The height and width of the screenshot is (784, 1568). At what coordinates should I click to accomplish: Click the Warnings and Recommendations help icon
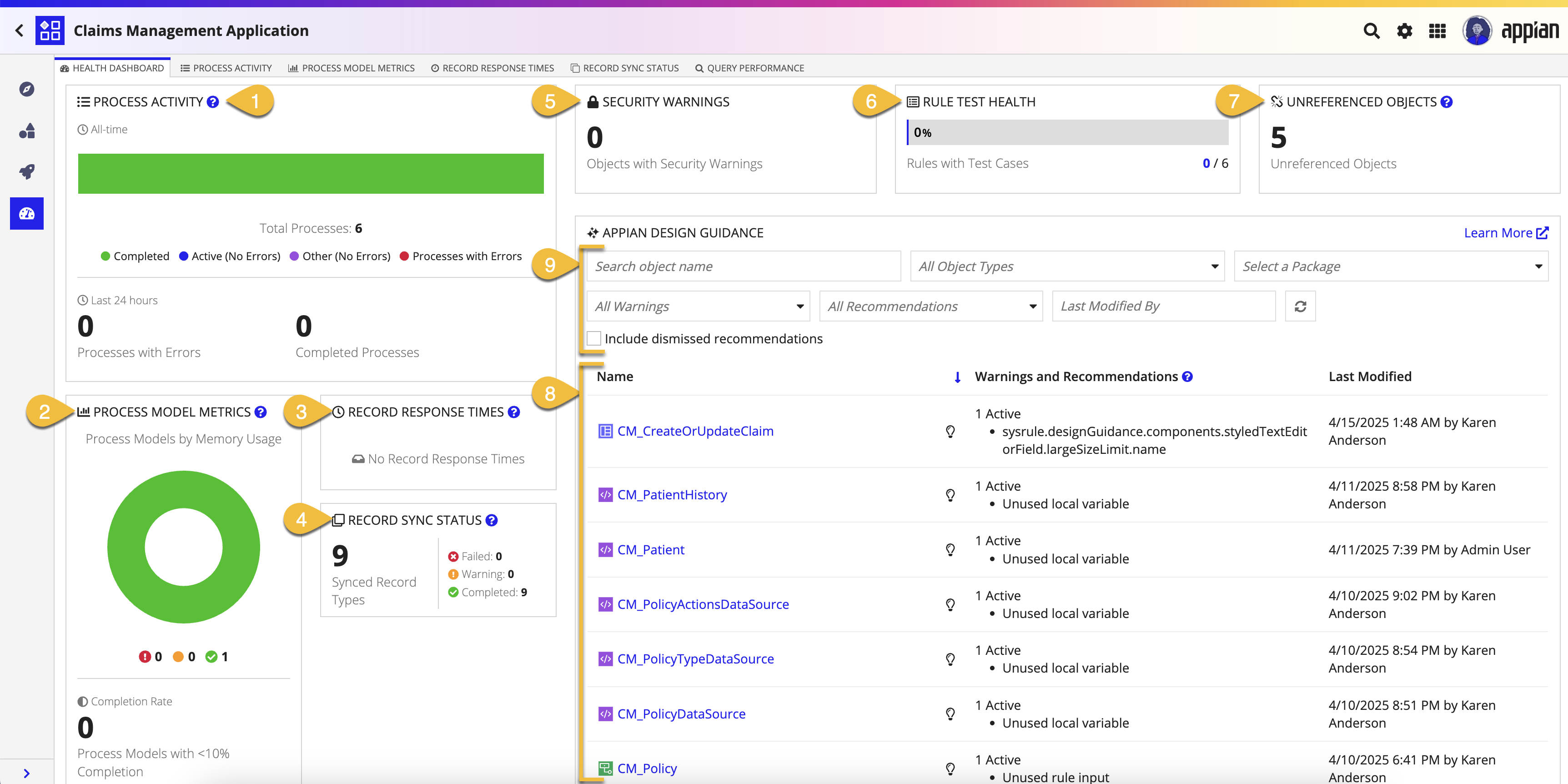tap(1187, 377)
